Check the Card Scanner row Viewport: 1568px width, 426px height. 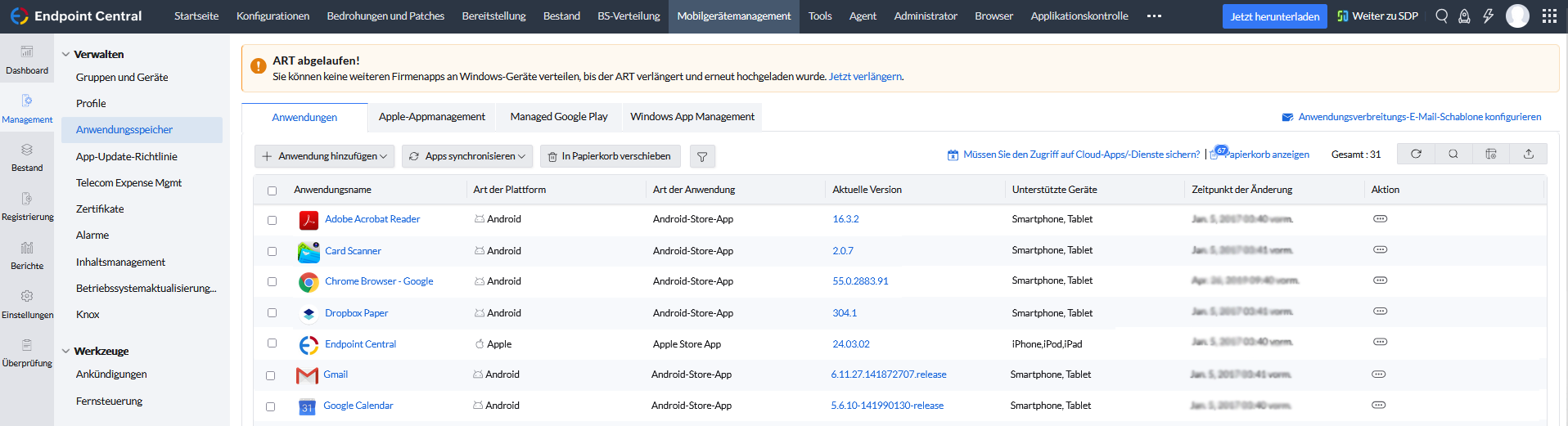272,252
